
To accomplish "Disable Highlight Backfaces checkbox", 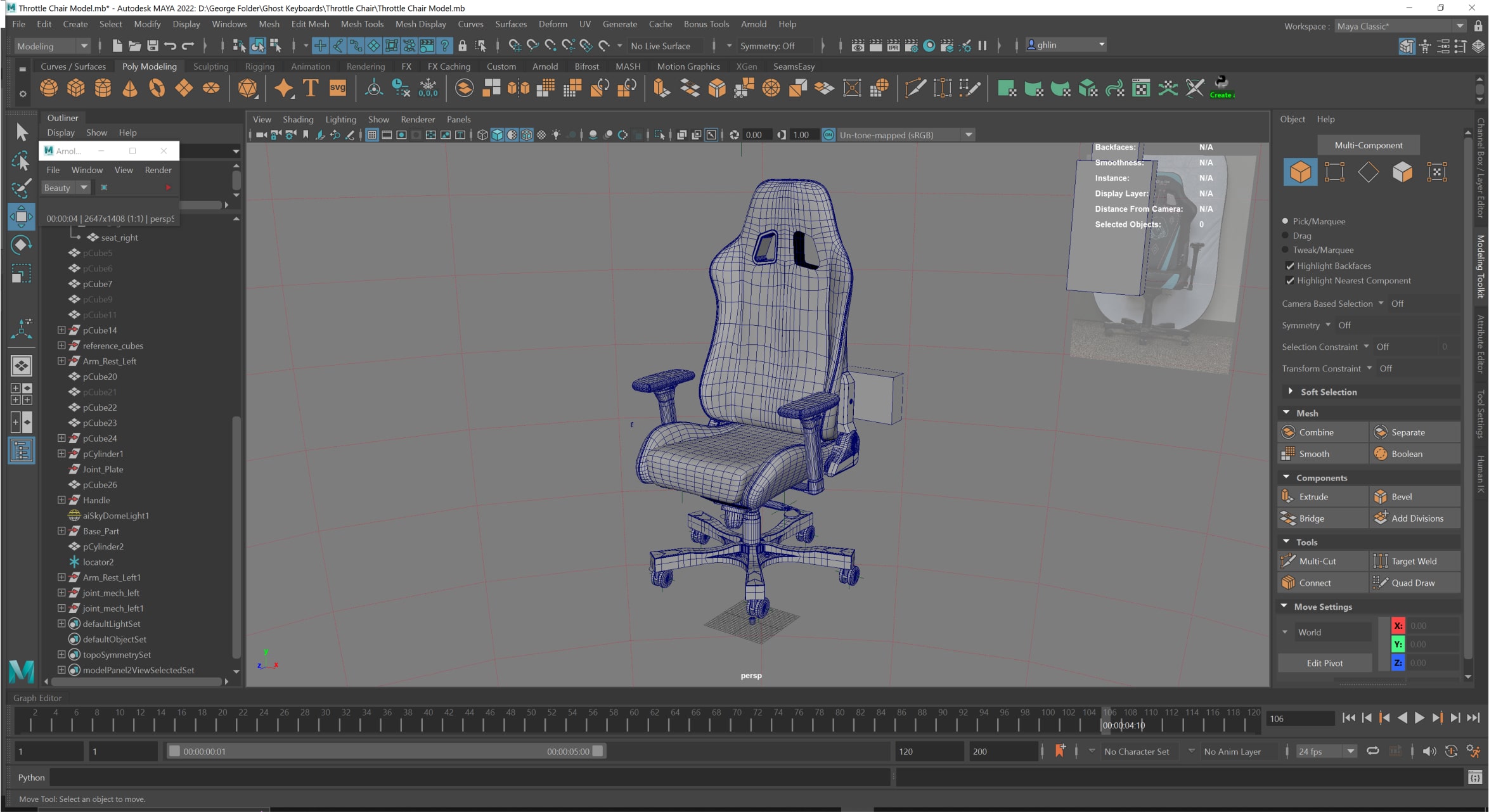I will point(1290,266).
